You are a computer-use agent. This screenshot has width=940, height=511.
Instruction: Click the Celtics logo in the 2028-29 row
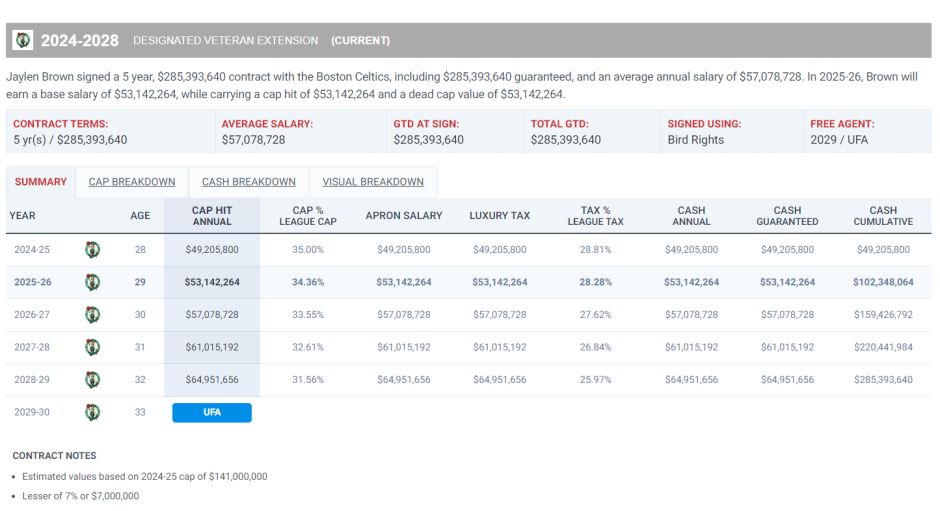point(92,380)
